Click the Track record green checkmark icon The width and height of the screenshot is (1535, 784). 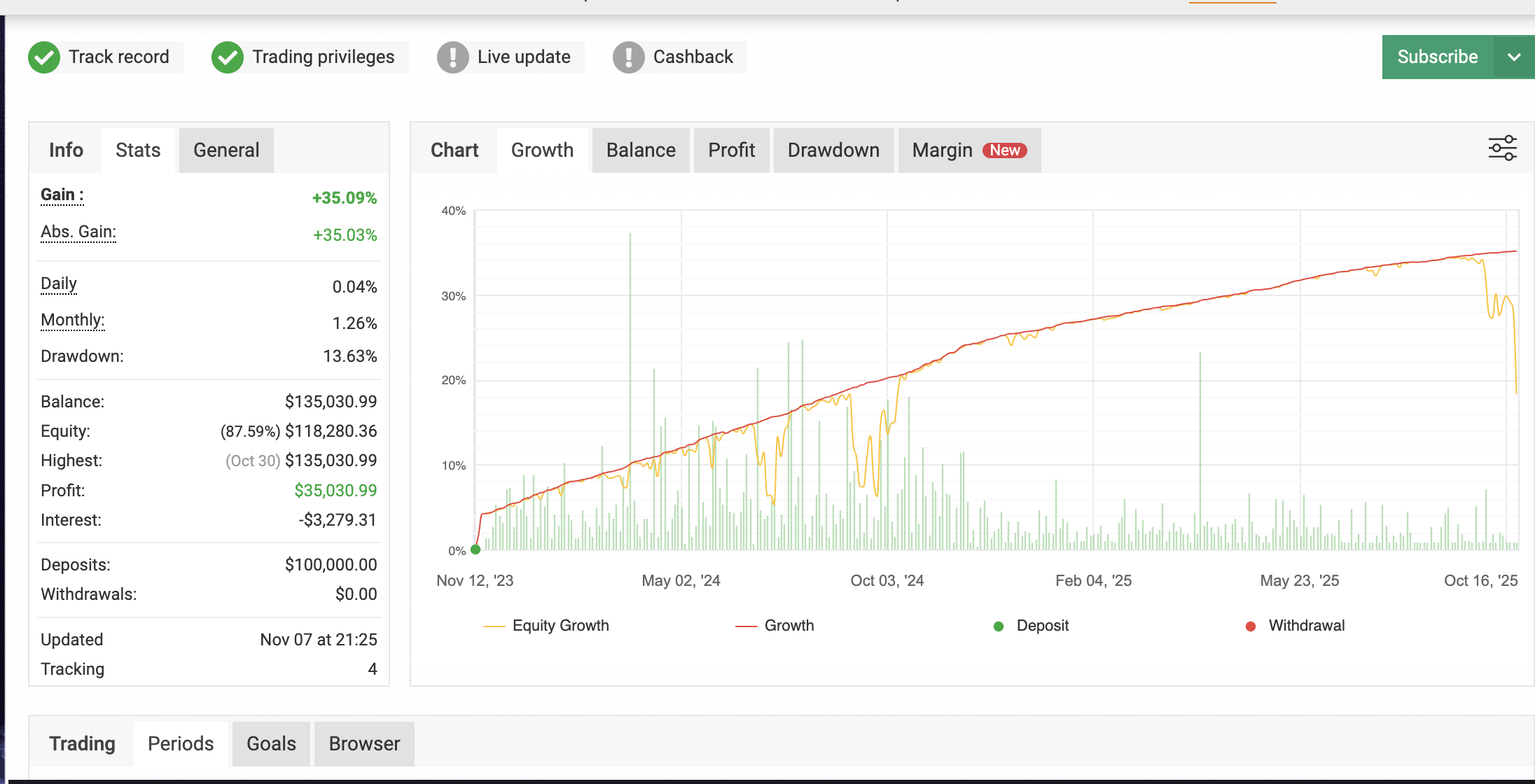coord(44,57)
